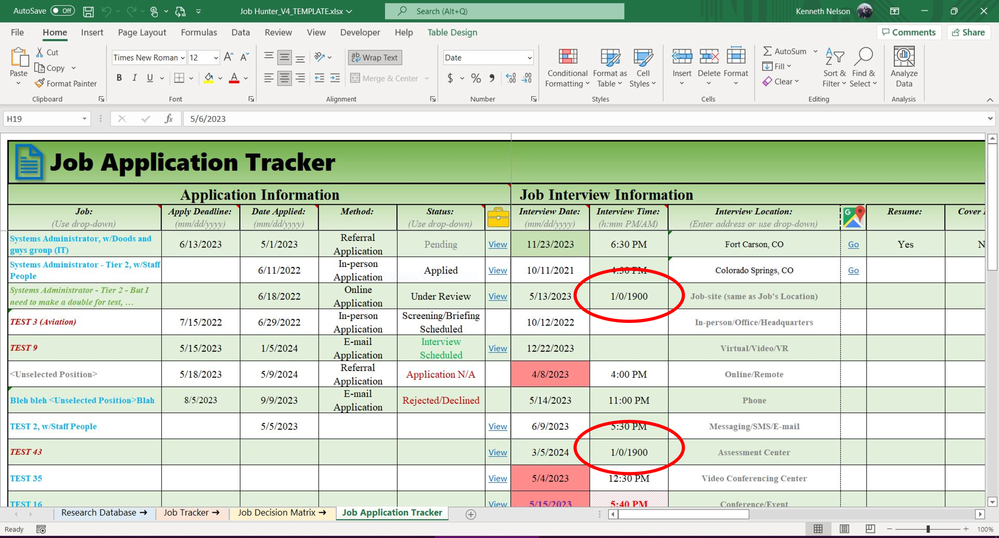
Task: Click the increase indent icon
Action: point(334,78)
